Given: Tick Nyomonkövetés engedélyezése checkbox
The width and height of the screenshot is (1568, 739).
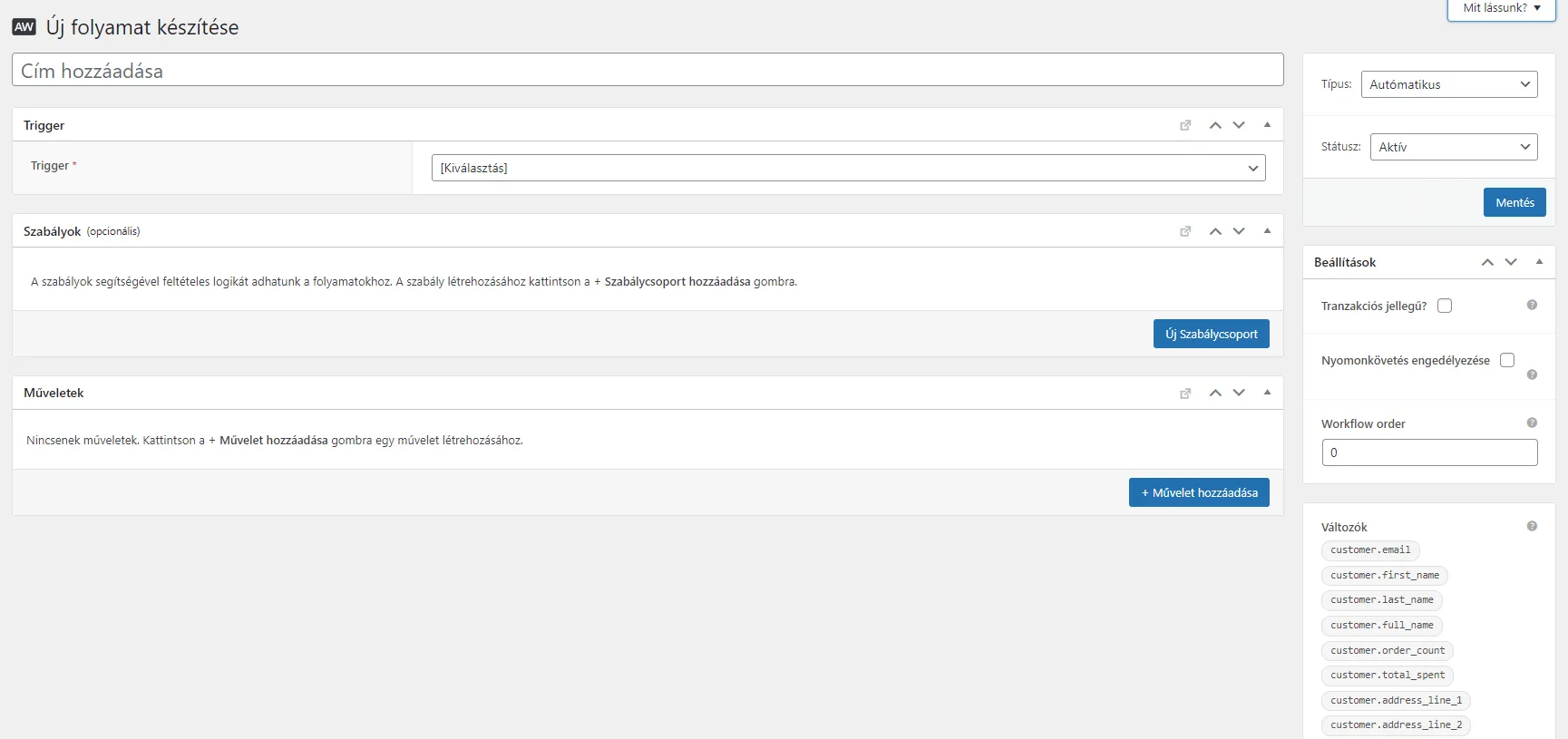Looking at the screenshot, I should tap(1507, 360).
